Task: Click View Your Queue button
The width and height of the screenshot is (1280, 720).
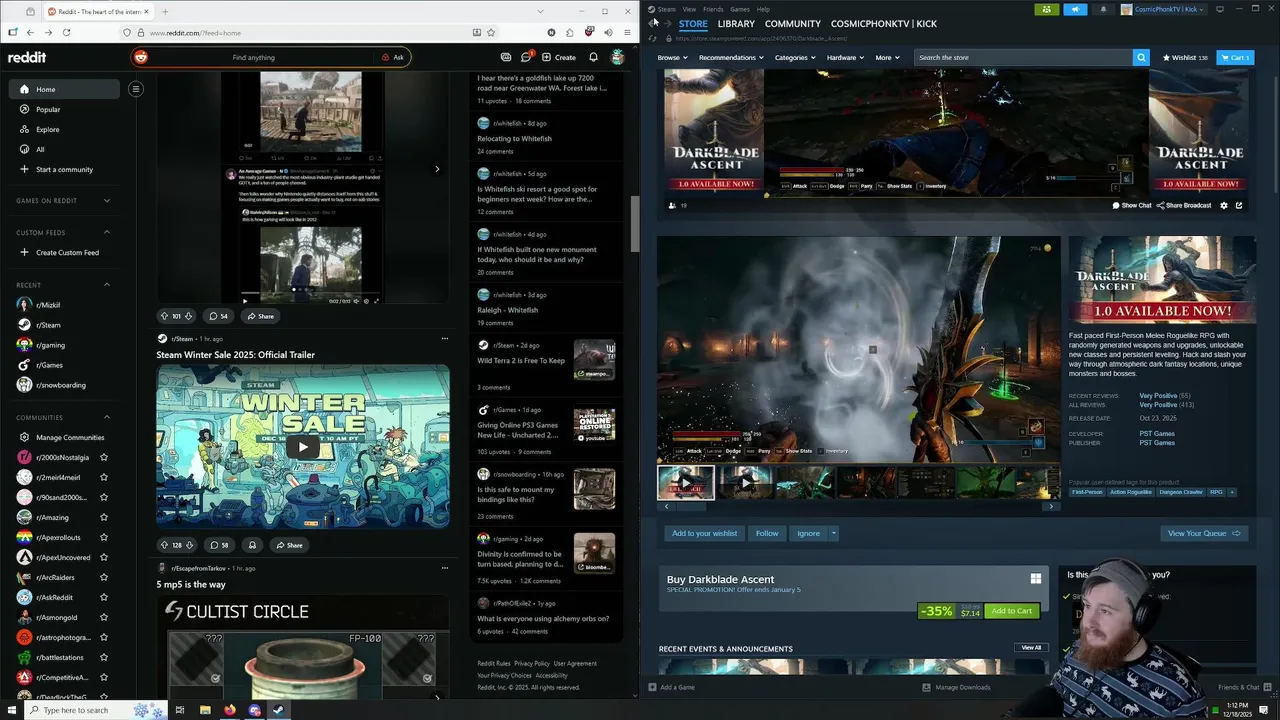Action: click(x=1204, y=533)
